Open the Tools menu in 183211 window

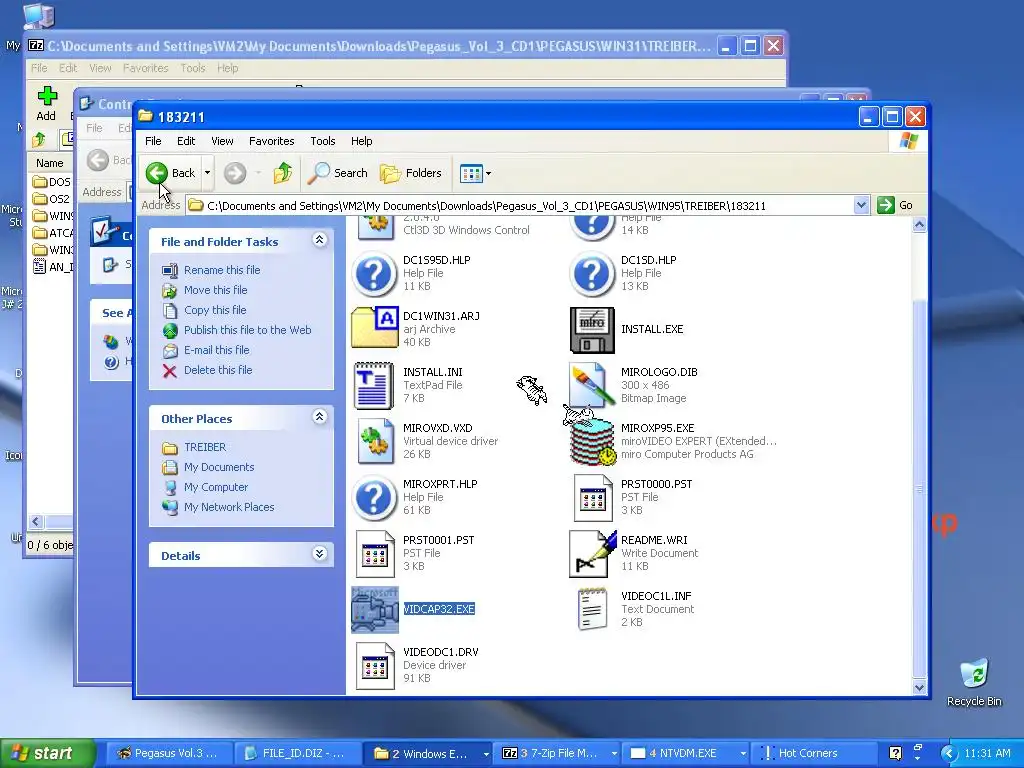coord(323,141)
